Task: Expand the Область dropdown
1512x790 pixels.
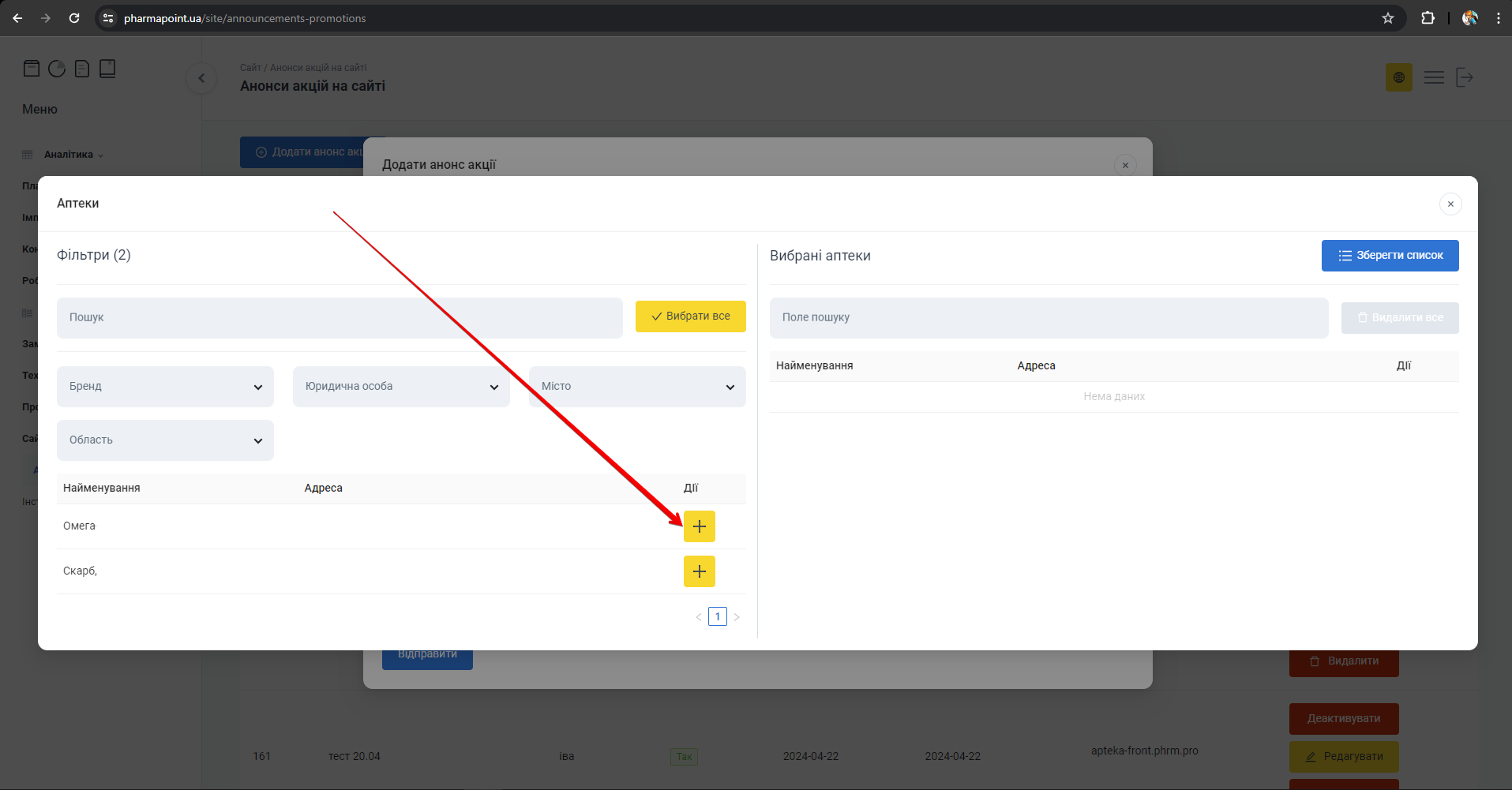Action: click(x=165, y=440)
